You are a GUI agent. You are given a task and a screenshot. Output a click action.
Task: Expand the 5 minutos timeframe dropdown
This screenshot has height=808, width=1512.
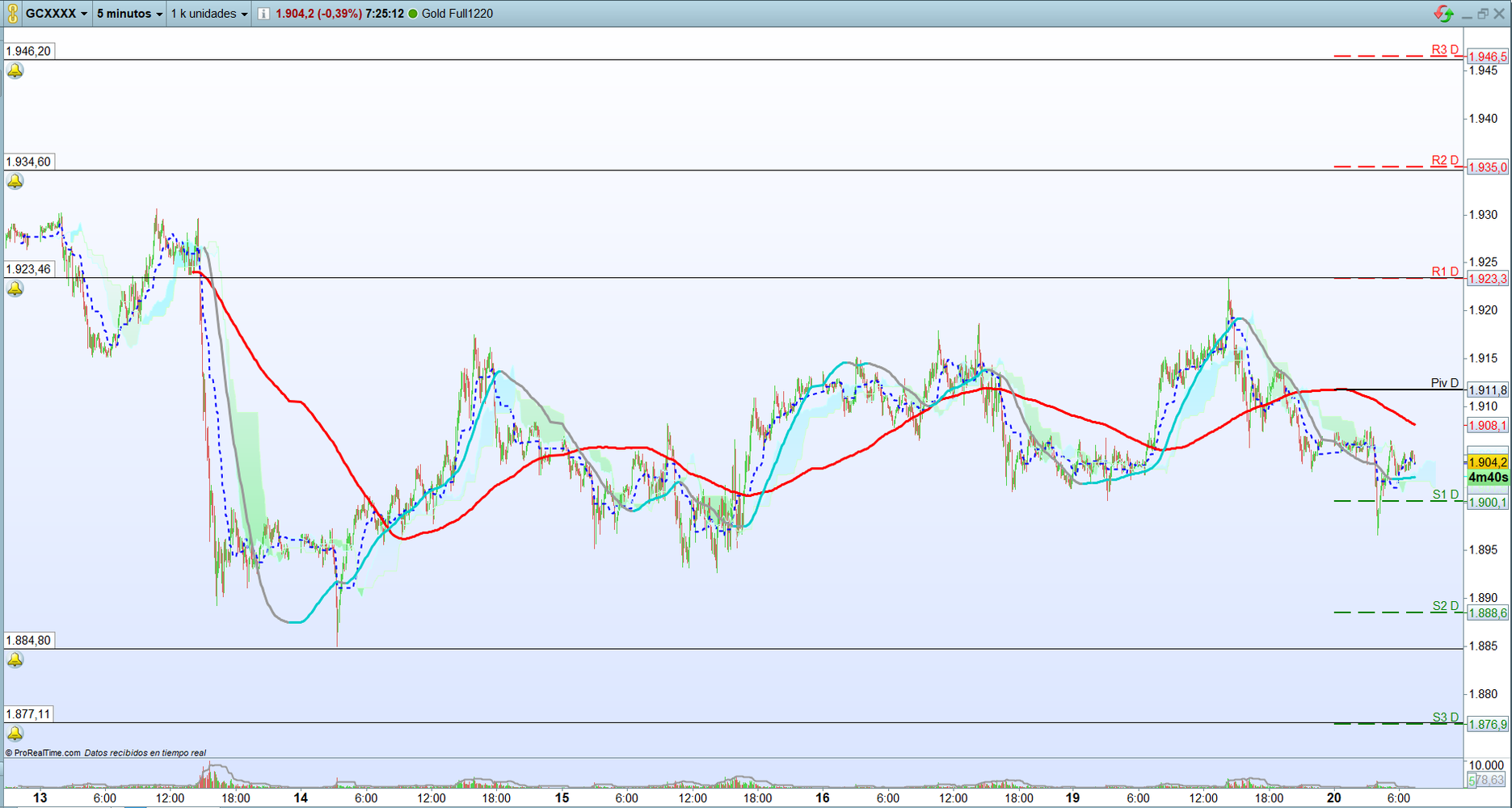coord(129,14)
